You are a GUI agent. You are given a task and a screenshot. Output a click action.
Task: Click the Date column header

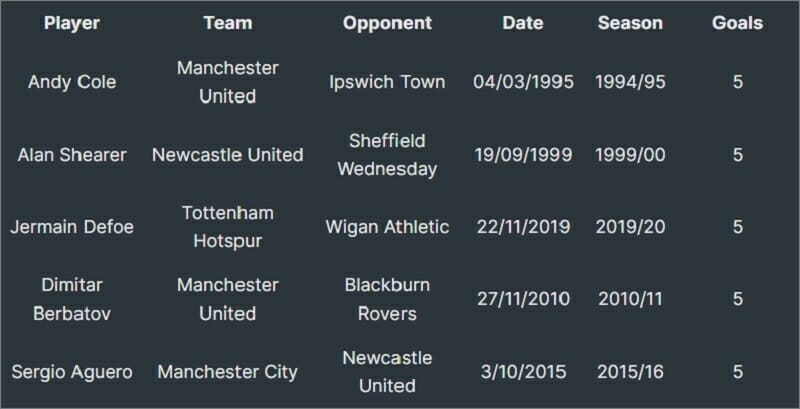[x=523, y=23]
